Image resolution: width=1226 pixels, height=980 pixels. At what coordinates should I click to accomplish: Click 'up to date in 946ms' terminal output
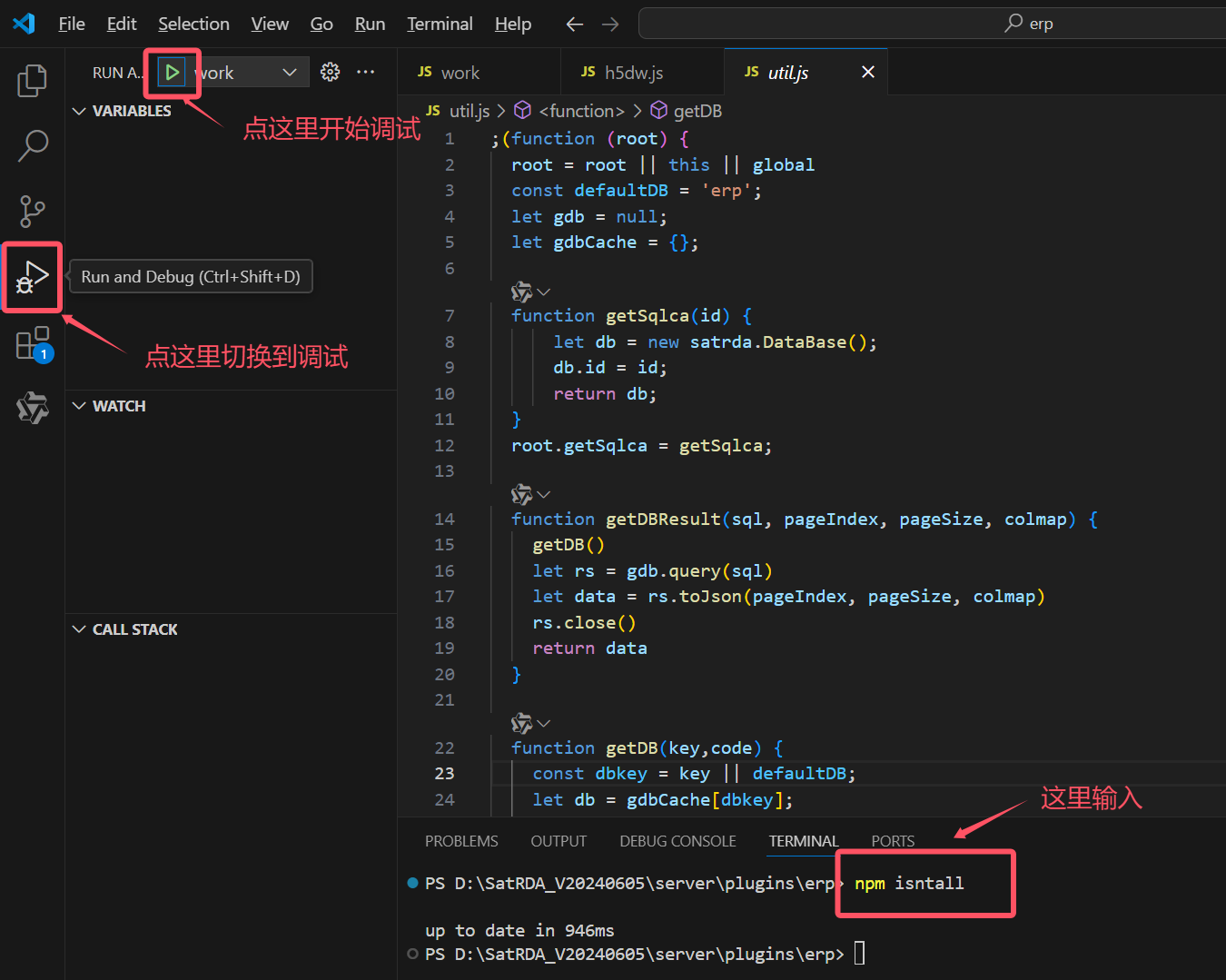[519, 930]
